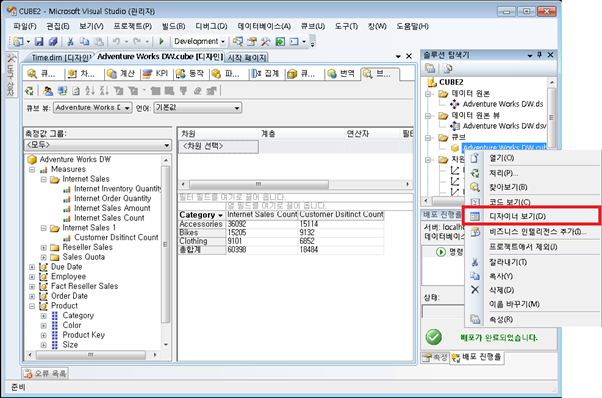Click the Cut scissors toolbar icon

coord(70,41)
